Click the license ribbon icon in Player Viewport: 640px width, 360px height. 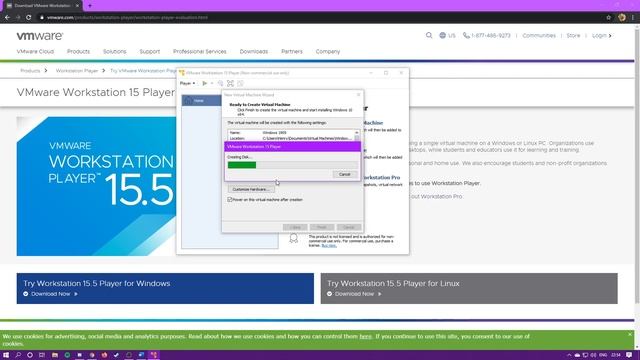pos(293,238)
